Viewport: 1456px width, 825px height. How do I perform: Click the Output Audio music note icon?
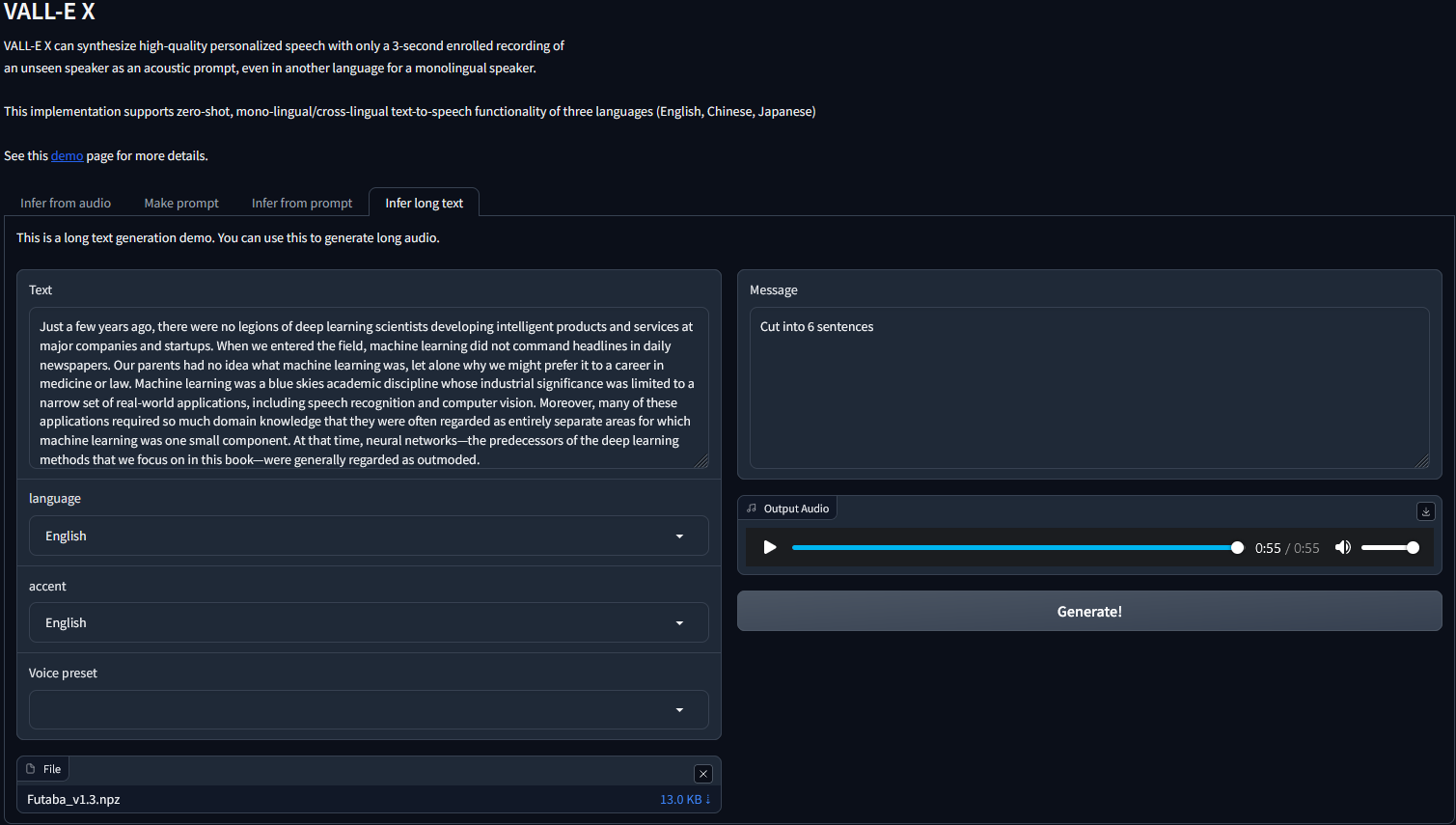[x=752, y=509]
